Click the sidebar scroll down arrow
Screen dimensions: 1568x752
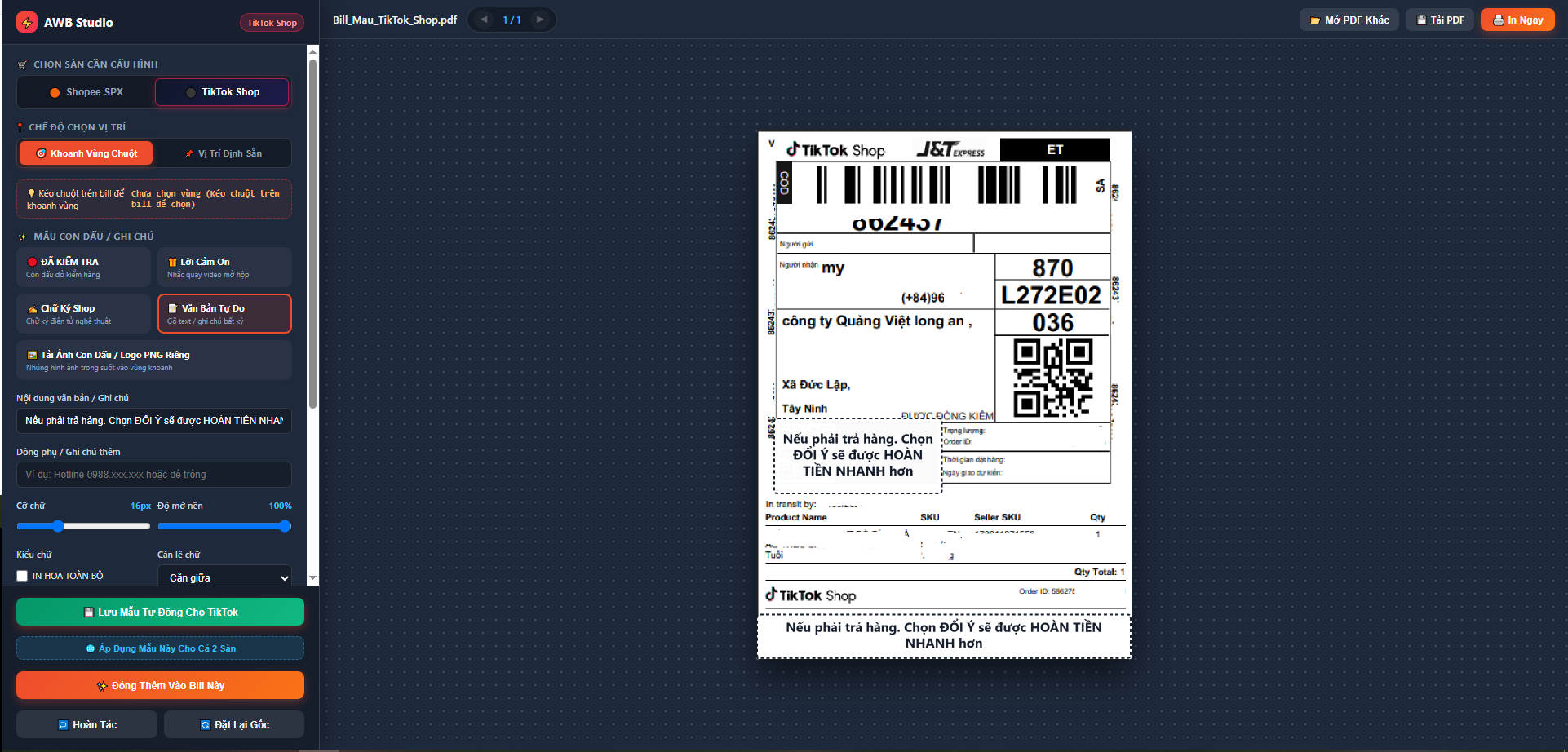pyautogui.click(x=312, y=578)
